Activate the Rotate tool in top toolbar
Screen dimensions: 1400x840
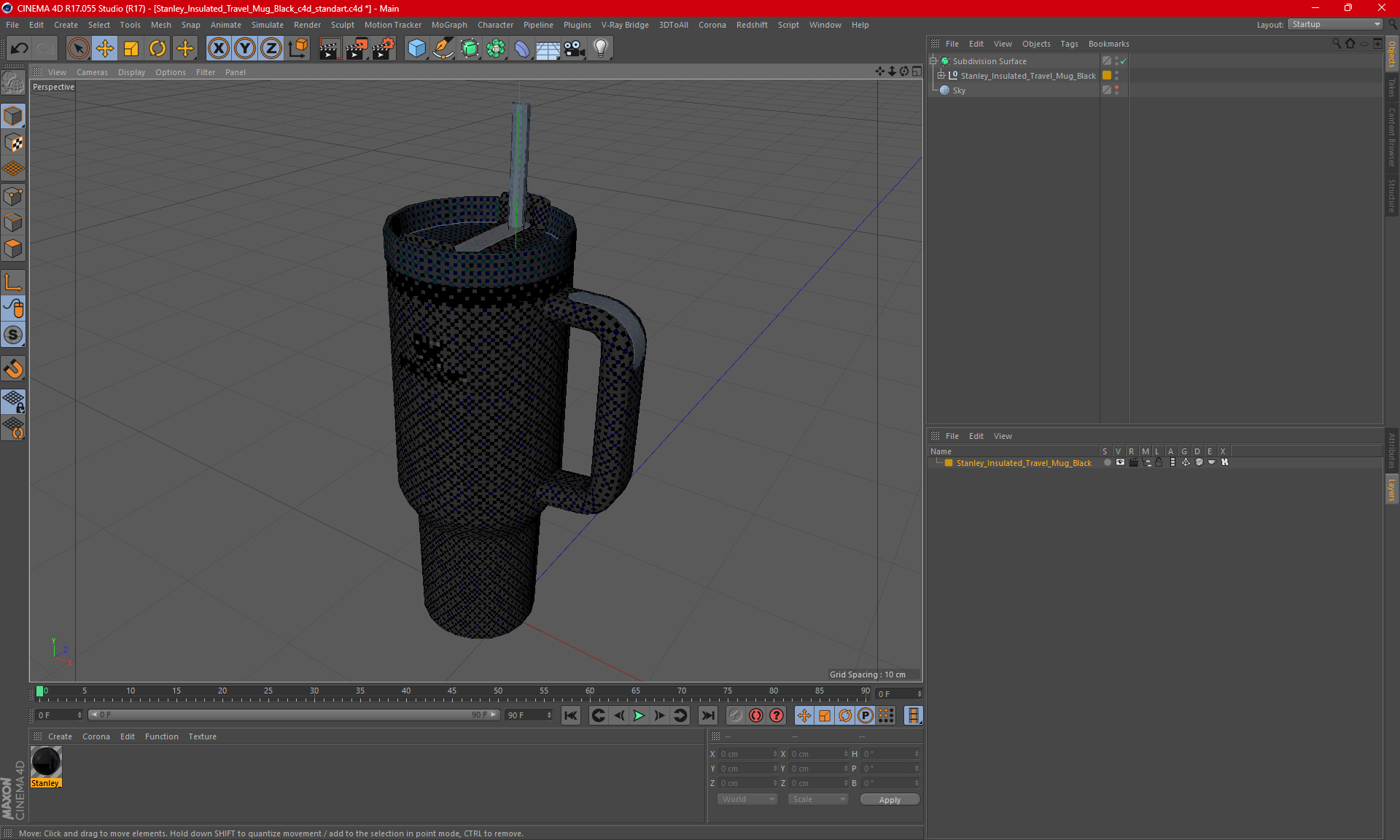(x=157, y=48)
